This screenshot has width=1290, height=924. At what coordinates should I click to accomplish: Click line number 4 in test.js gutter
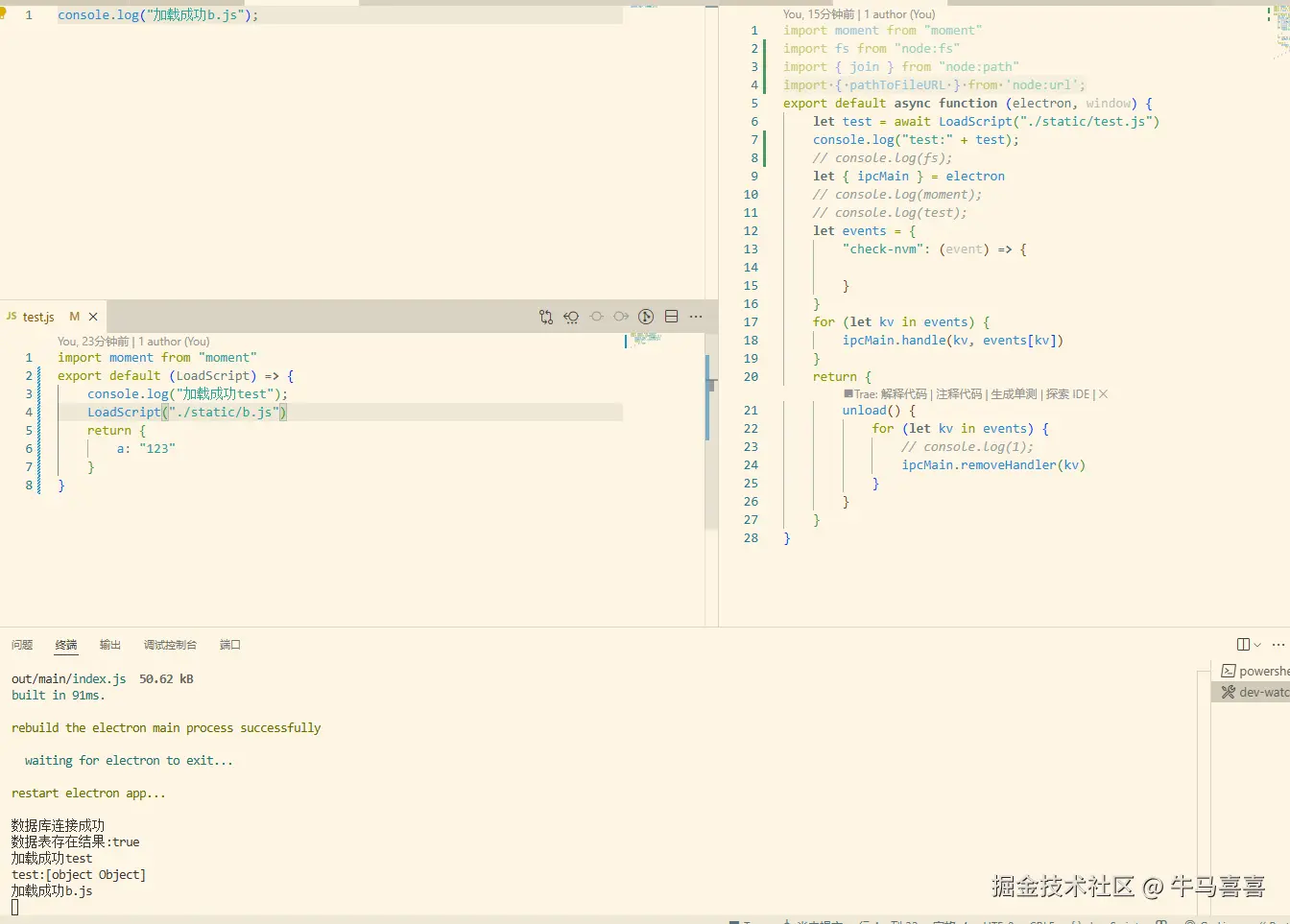pos(29,413)
